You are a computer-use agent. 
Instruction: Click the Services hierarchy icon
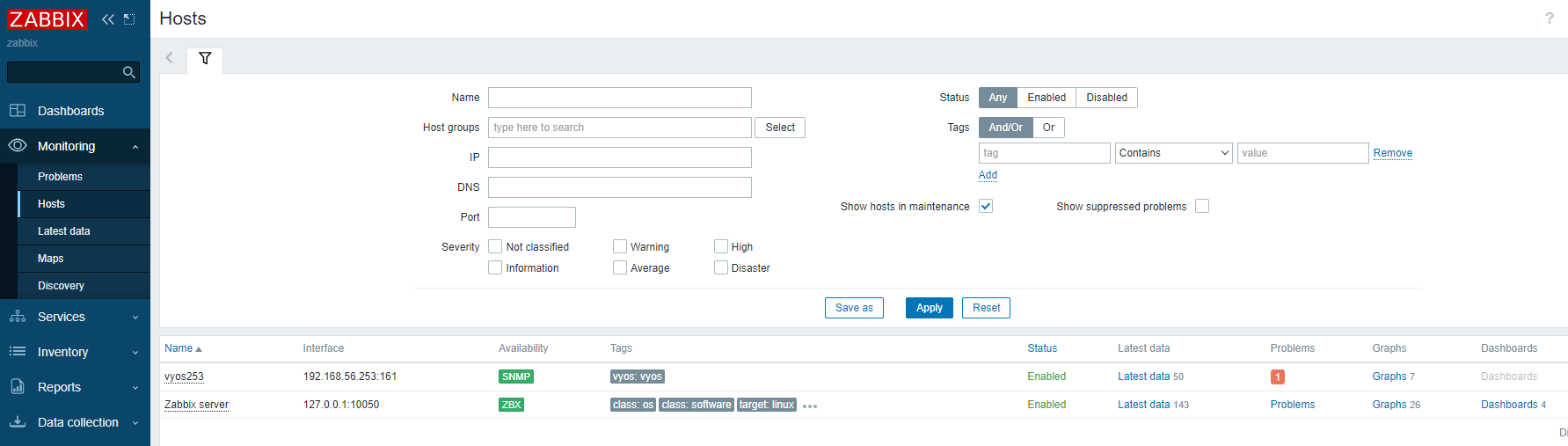point(18,316)
